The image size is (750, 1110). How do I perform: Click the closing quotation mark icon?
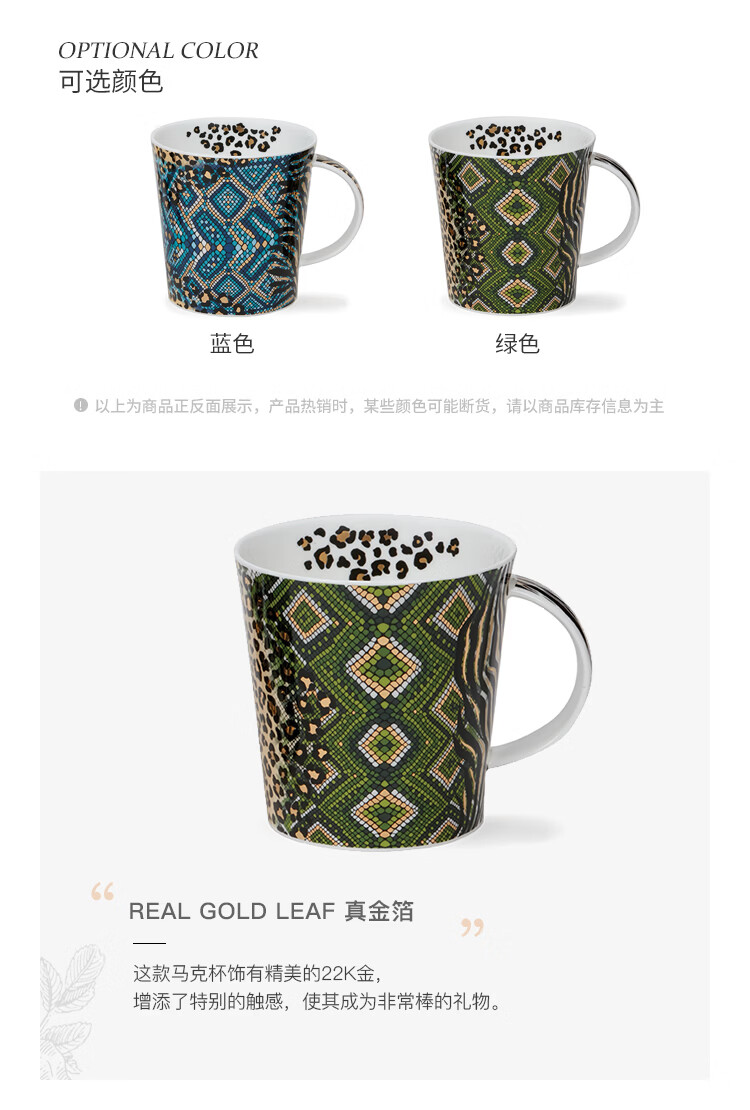(x=472, y=927)
